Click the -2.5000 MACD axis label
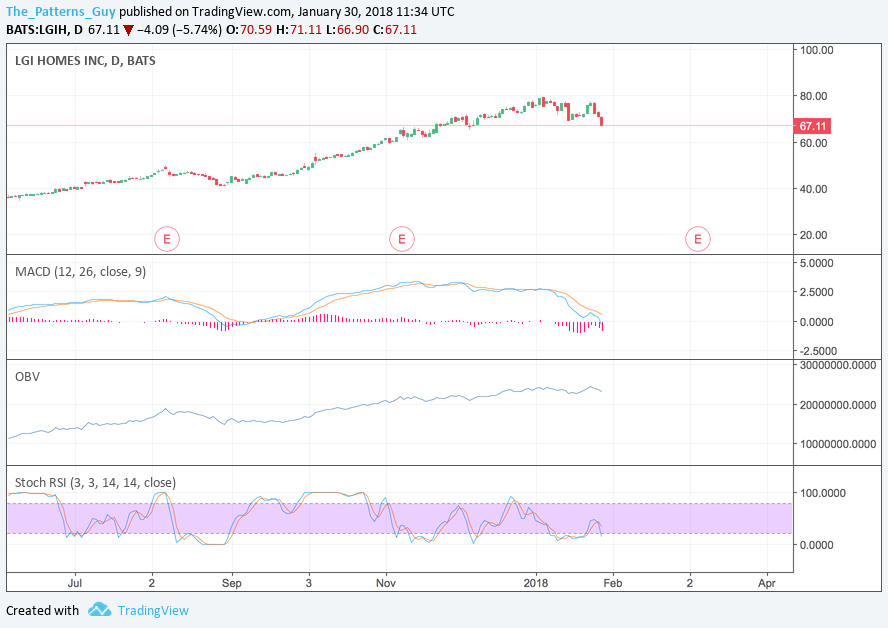 pyautogui.click(x=818, y=351)
